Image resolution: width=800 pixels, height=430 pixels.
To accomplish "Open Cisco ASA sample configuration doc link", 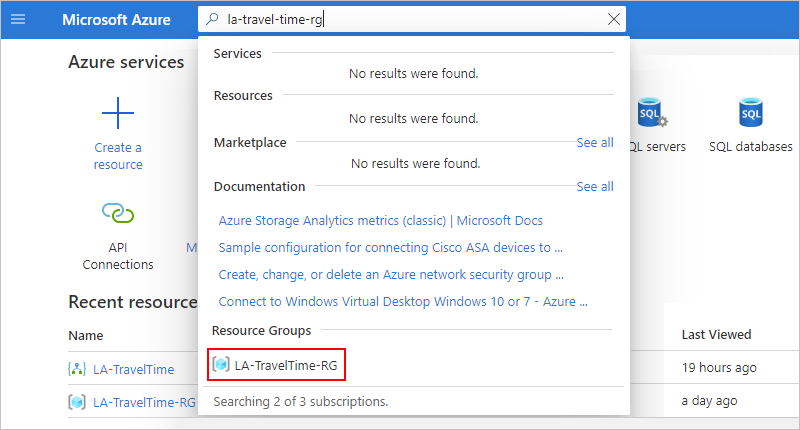I will [x=390, y=247].
